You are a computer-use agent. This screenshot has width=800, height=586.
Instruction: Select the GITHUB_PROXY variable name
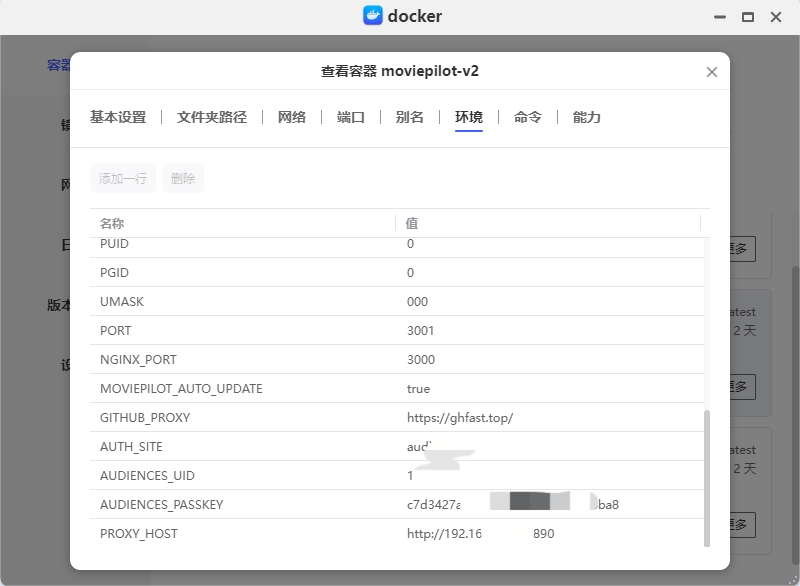[x=145, y=418]
